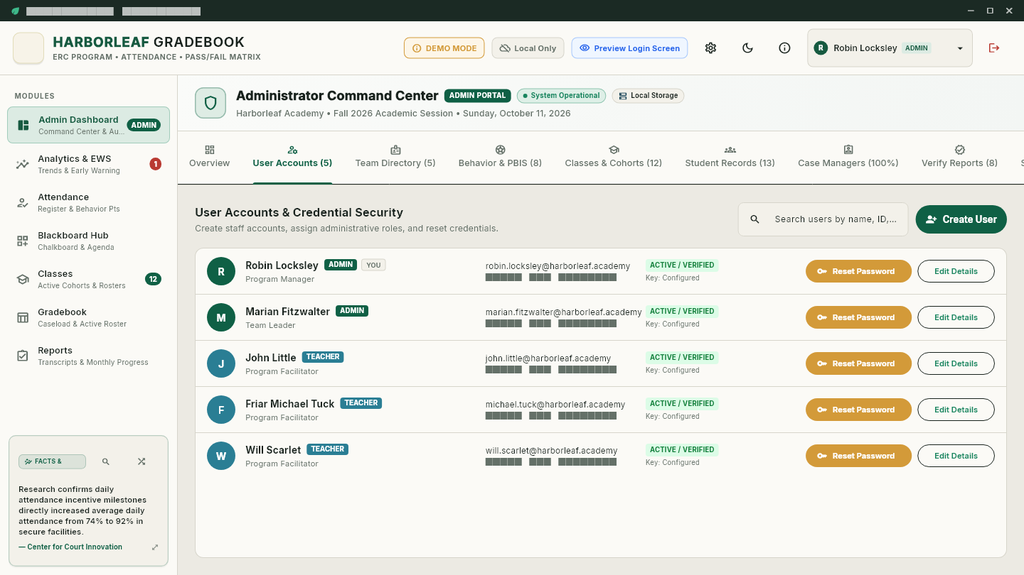Screen dimensions: 1024x575
Task: Reset password for Will Scarlet
Action: [x=858, y=456]
